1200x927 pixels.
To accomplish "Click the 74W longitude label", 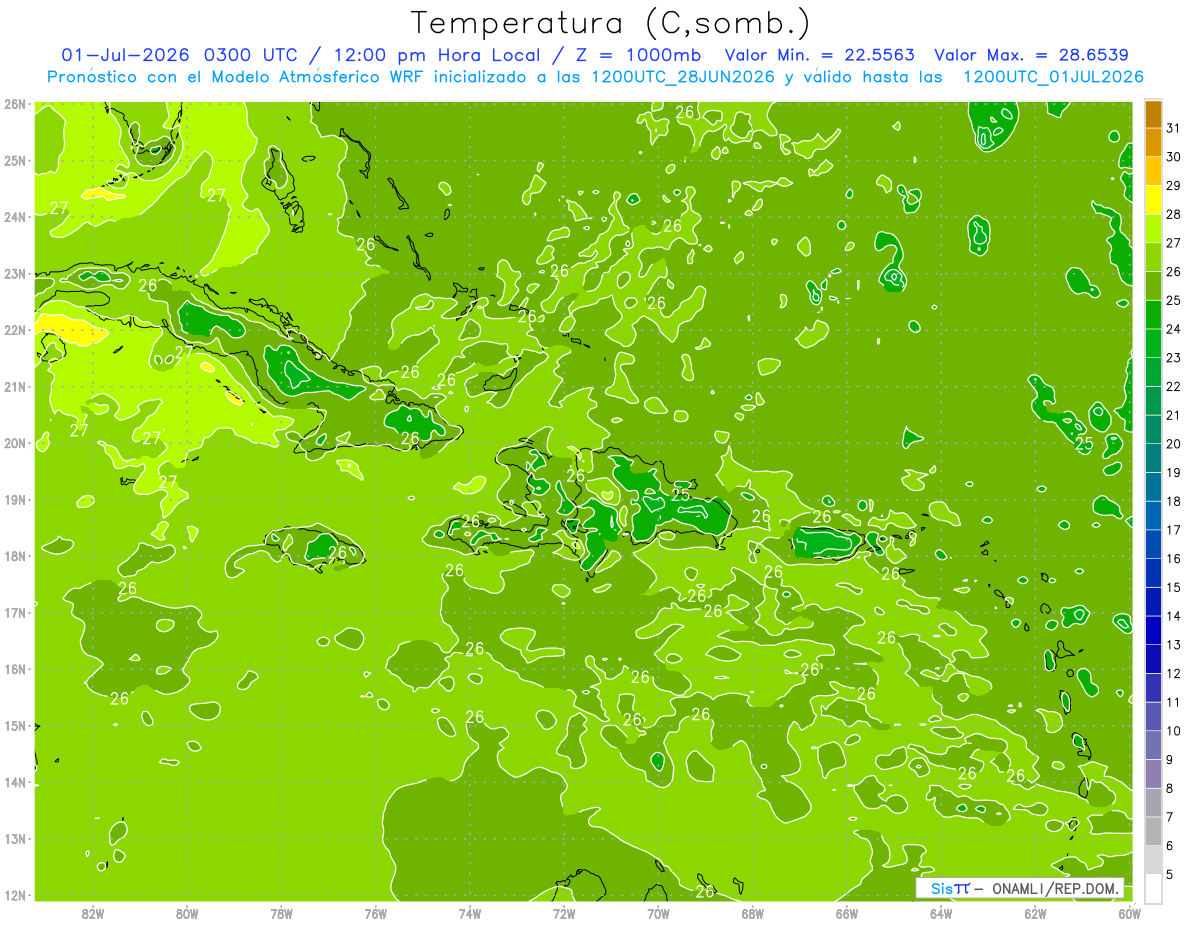I will click(x=469, y=913).
